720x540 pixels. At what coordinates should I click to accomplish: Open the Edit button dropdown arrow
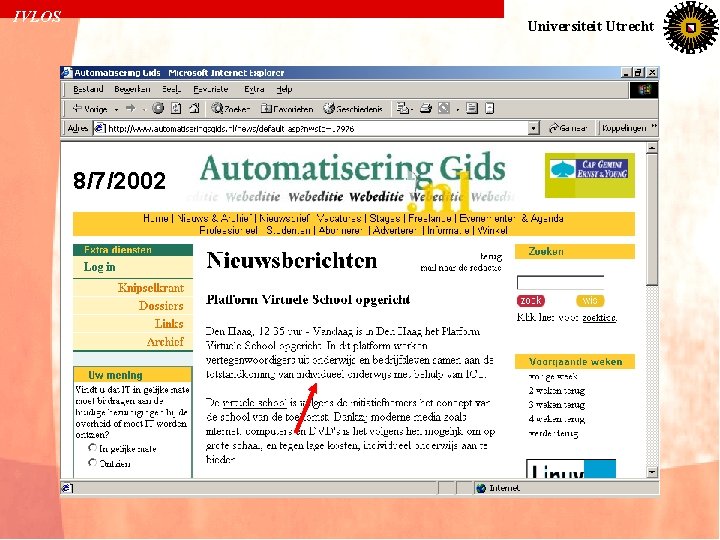[457, 110]
